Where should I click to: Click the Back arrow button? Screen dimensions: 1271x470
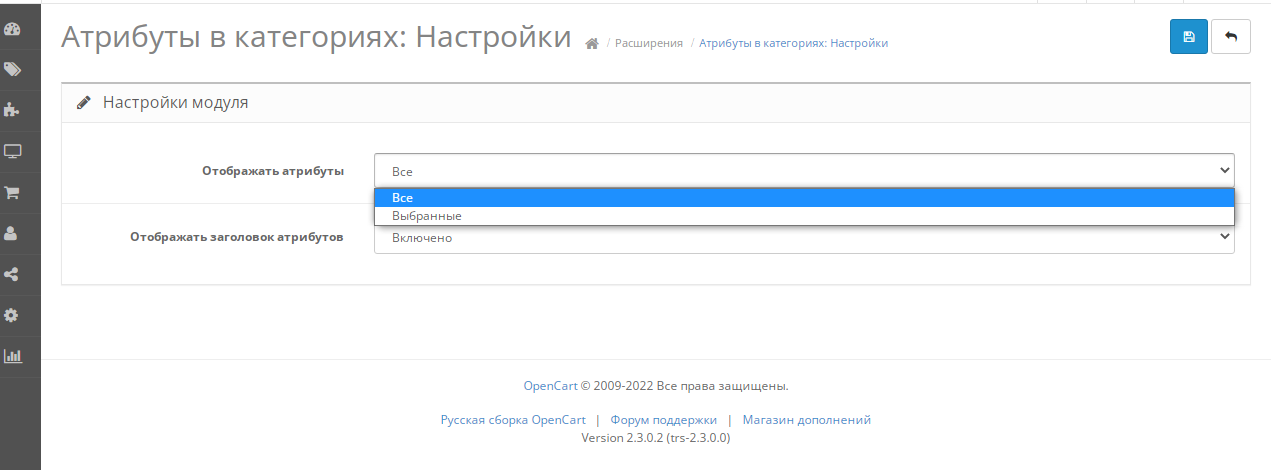(1230, 37)
